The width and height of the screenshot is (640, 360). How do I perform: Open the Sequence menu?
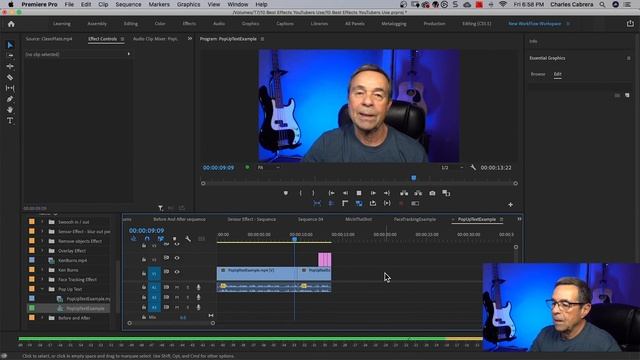tap(128, 4)
